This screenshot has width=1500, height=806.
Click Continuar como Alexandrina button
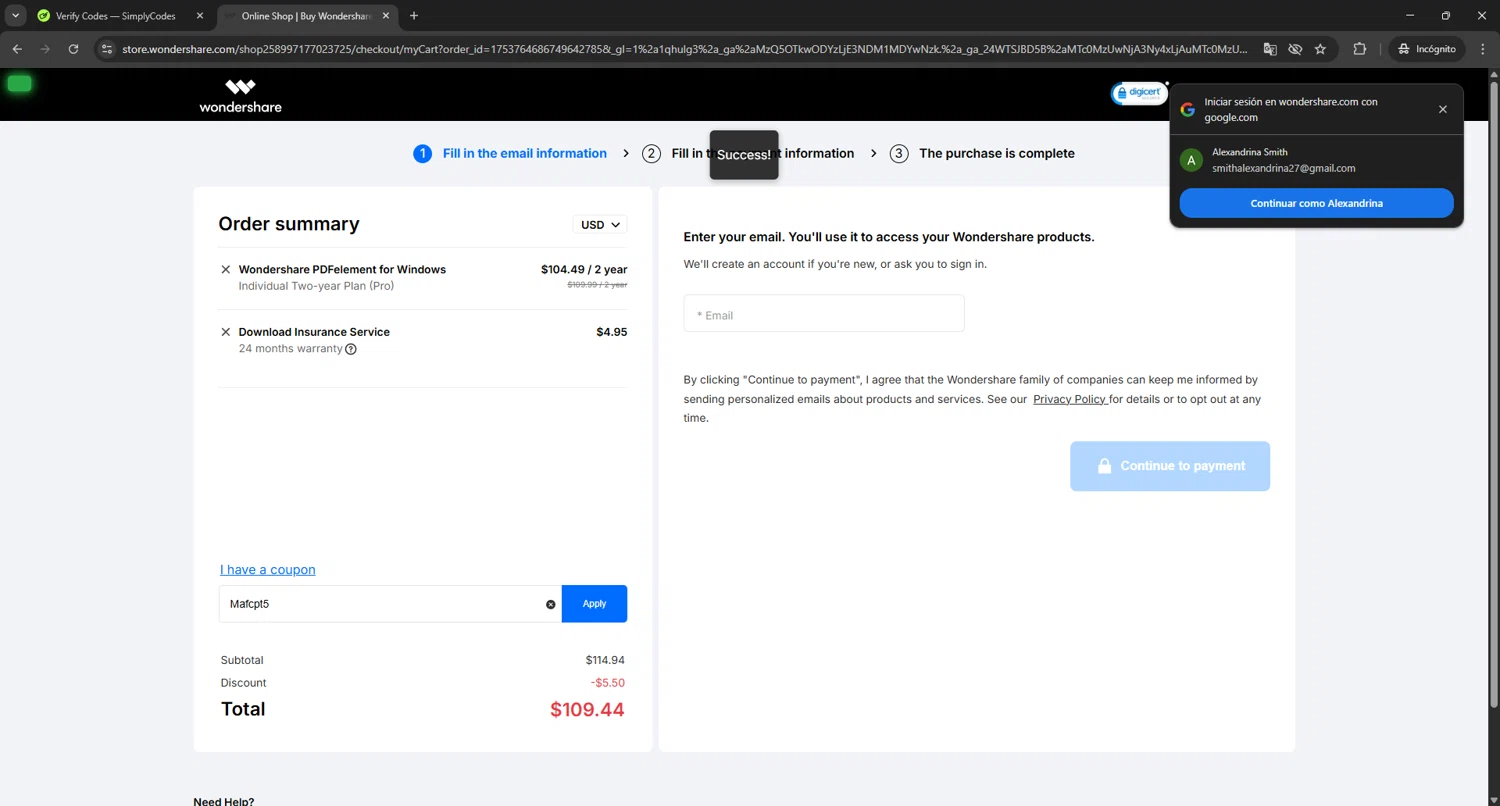point(1316,203)
